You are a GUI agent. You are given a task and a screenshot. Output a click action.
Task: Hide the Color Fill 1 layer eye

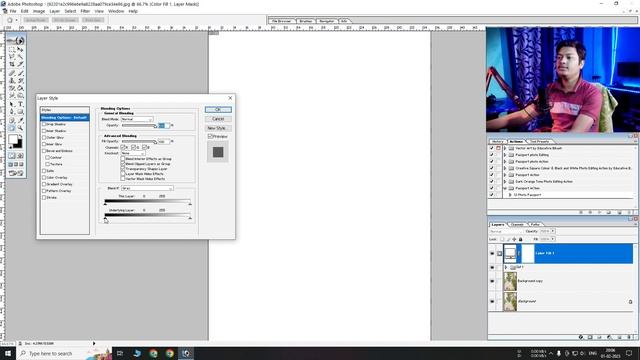click(x=492, y=253)
